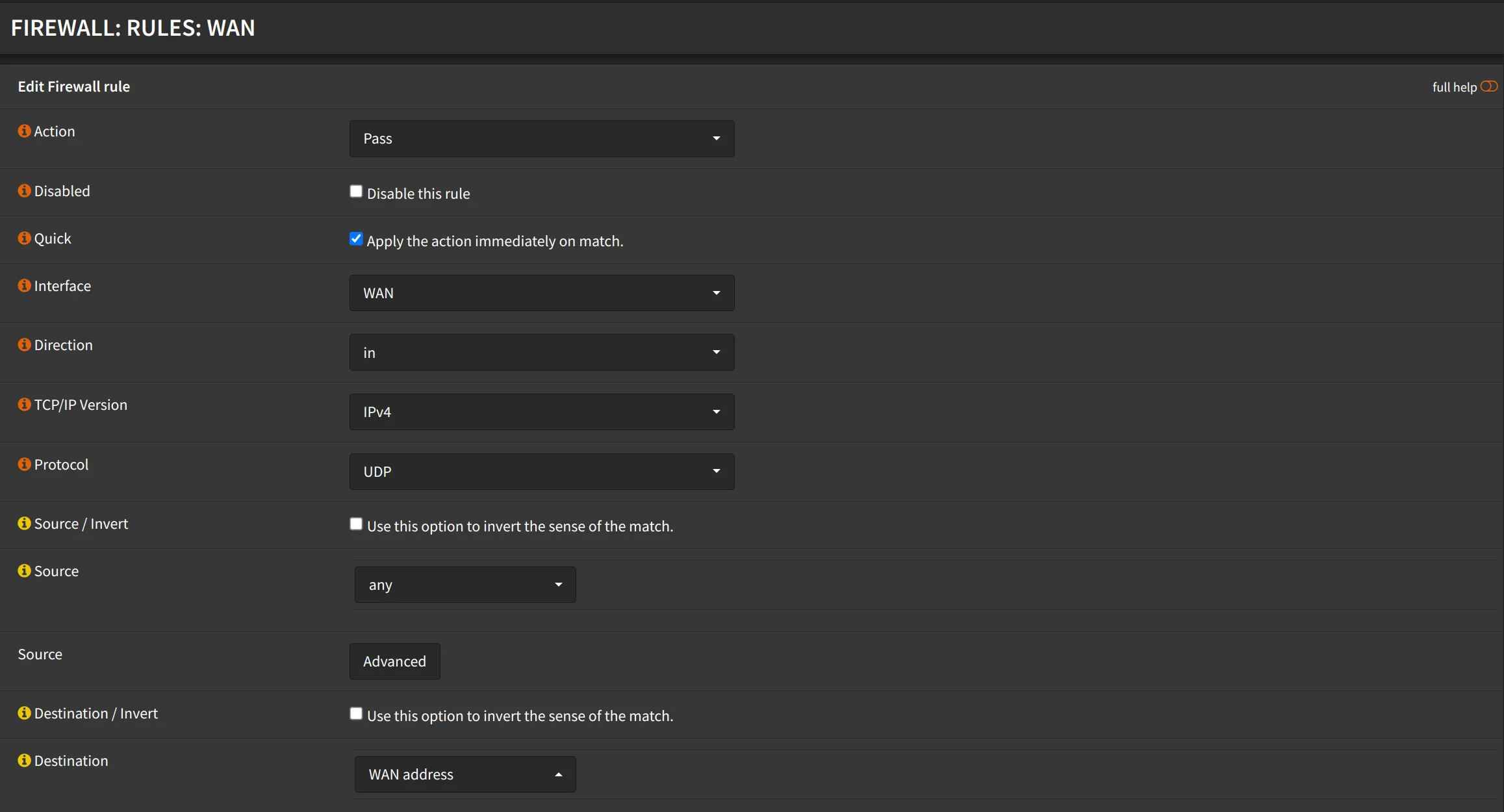Open the Action dropdown showing Pass
Image resolution: width=1504 pixels, height=812 pixels.
541,138
